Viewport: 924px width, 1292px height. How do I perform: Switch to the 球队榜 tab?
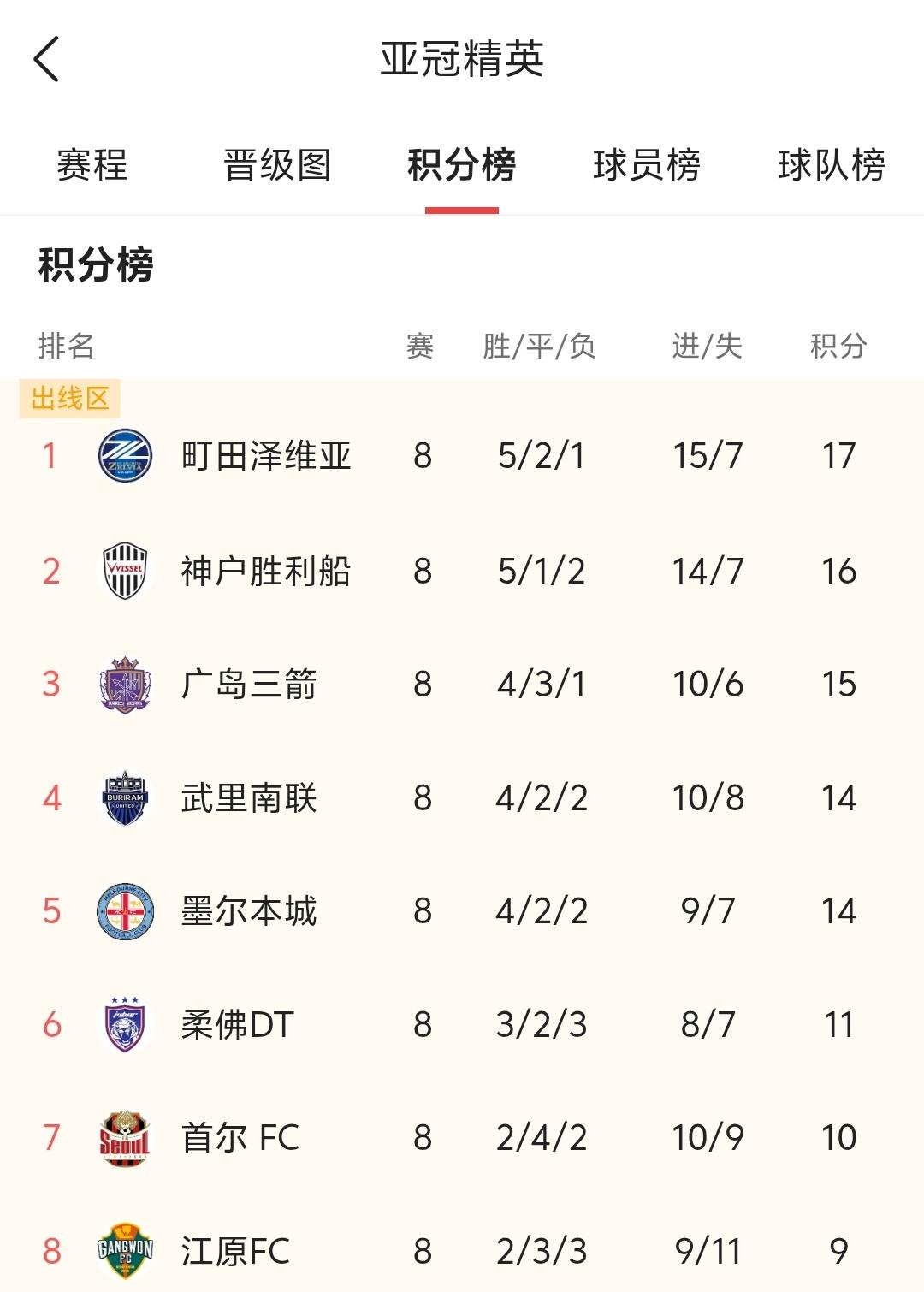tap(832, 165)
